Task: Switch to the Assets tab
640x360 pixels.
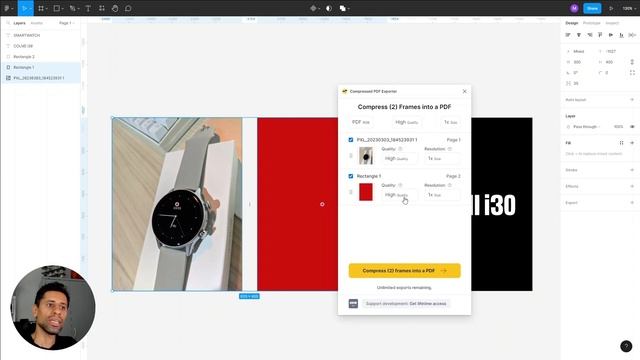Action: (37, 23)
